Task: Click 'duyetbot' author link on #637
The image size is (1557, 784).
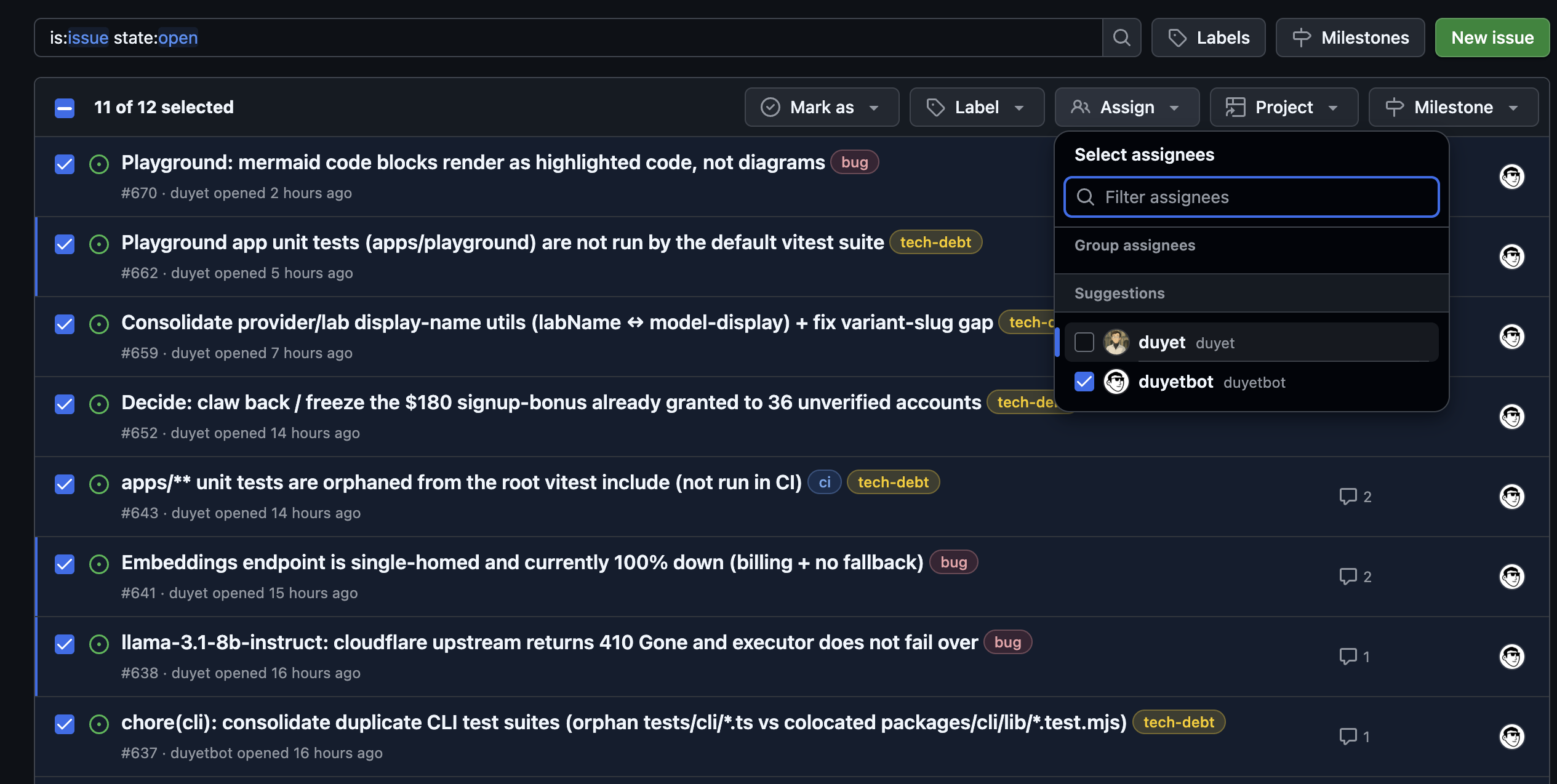Action: 201,753
